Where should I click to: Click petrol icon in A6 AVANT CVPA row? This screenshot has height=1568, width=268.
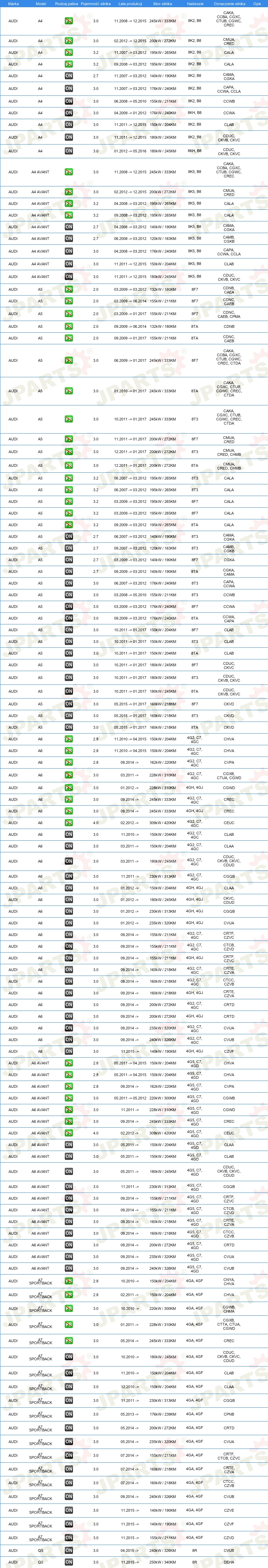(69, 1086)
